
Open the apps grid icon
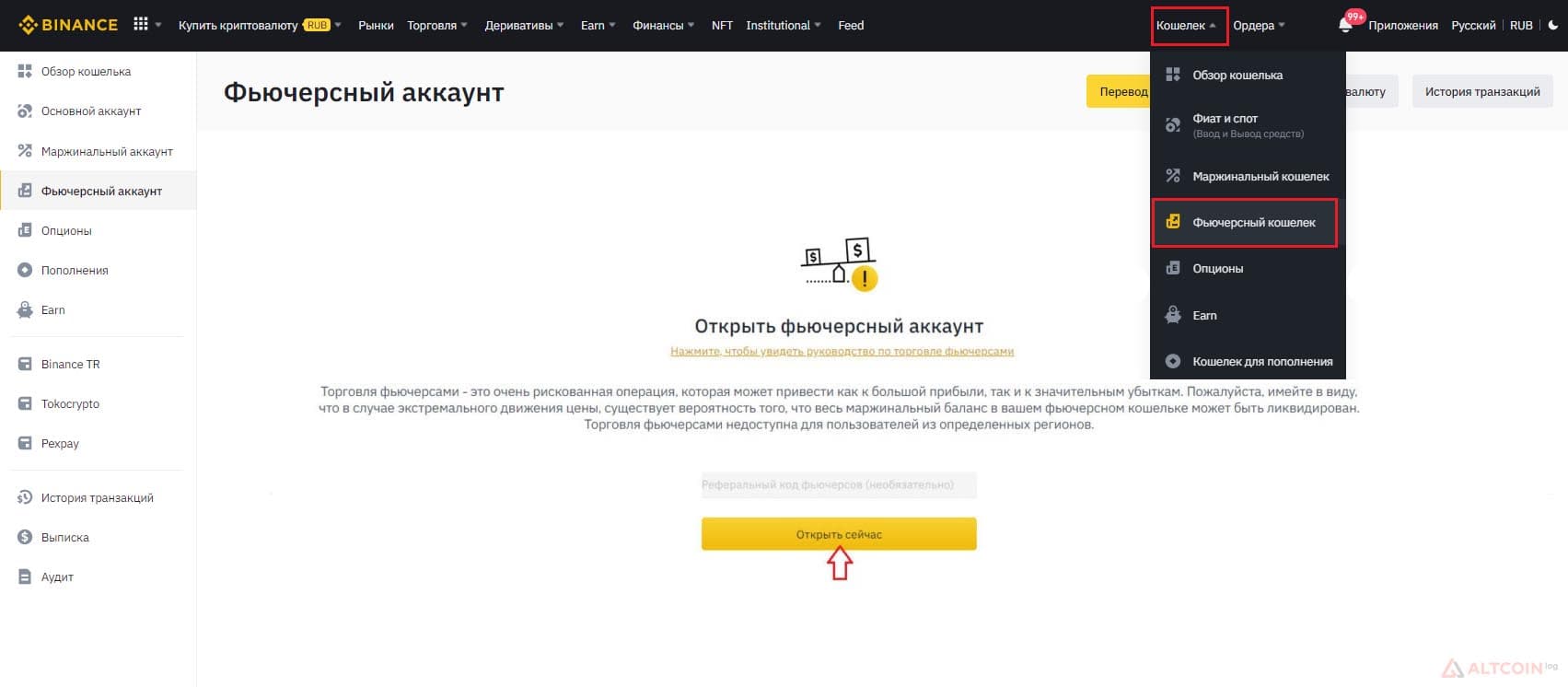[x=141, y=24]
